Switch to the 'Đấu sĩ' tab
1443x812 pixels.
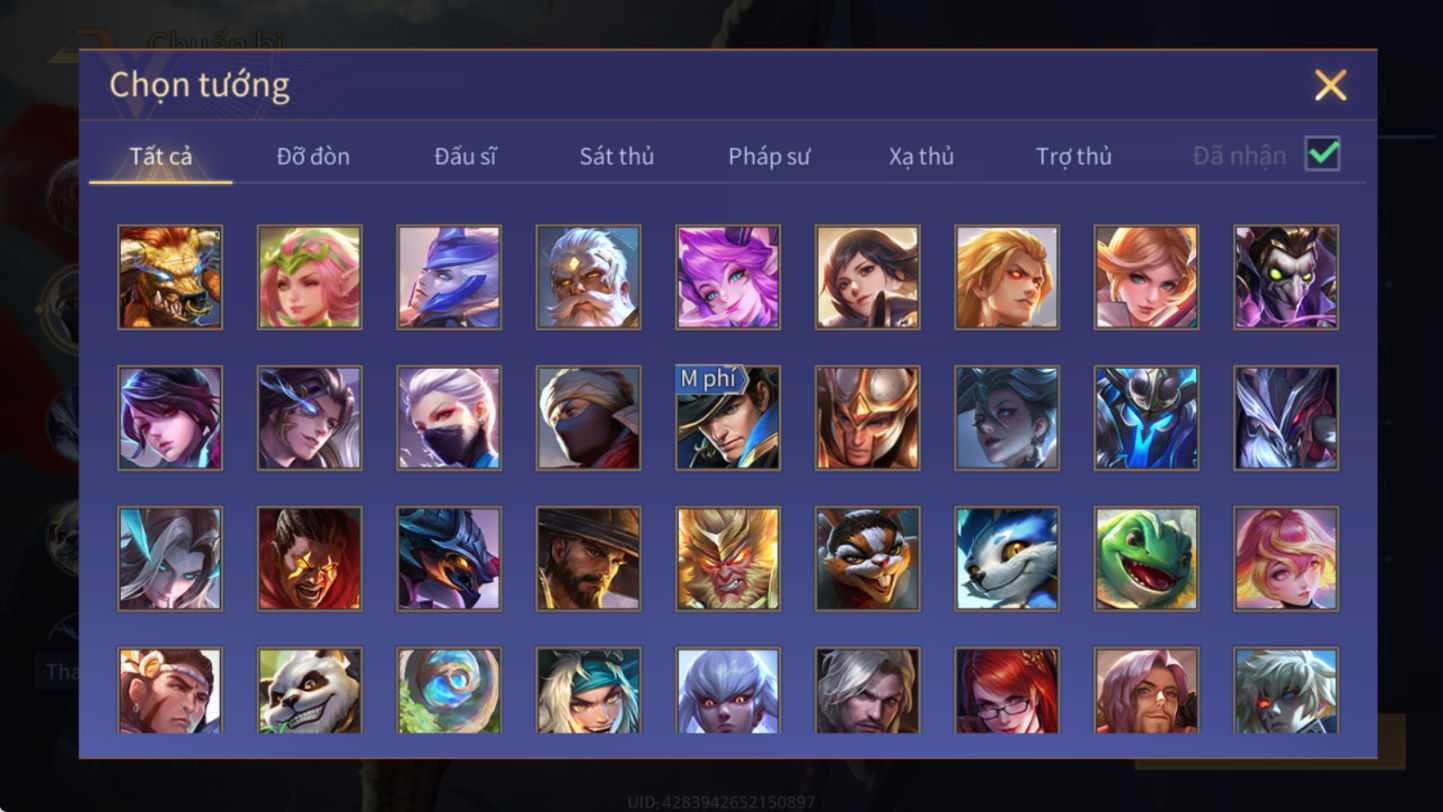465,156
